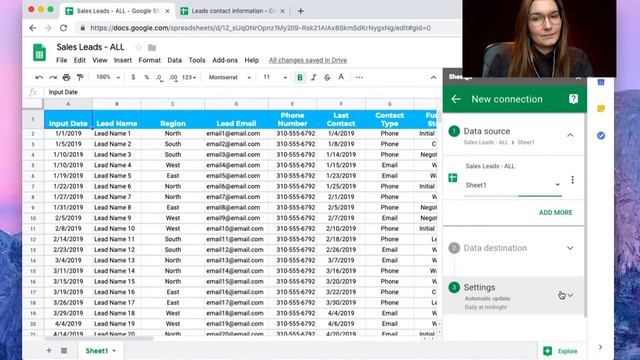Click the Explore button
The width and height of the screenshot is (640, 360).
[x=560, y=351]
